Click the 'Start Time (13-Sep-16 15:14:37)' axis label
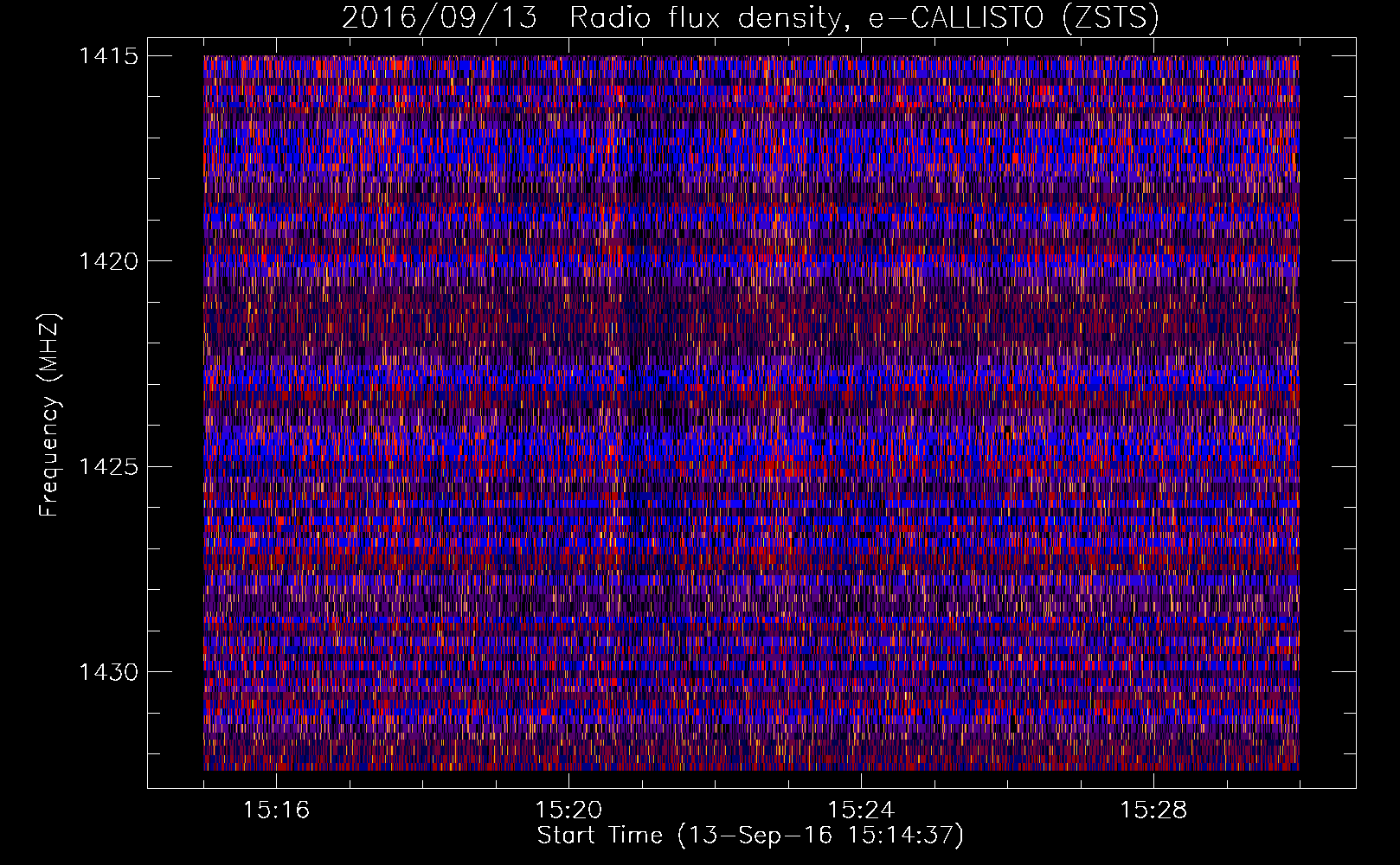The height and width of the screenshot is (865, 1400). point(750,836)
